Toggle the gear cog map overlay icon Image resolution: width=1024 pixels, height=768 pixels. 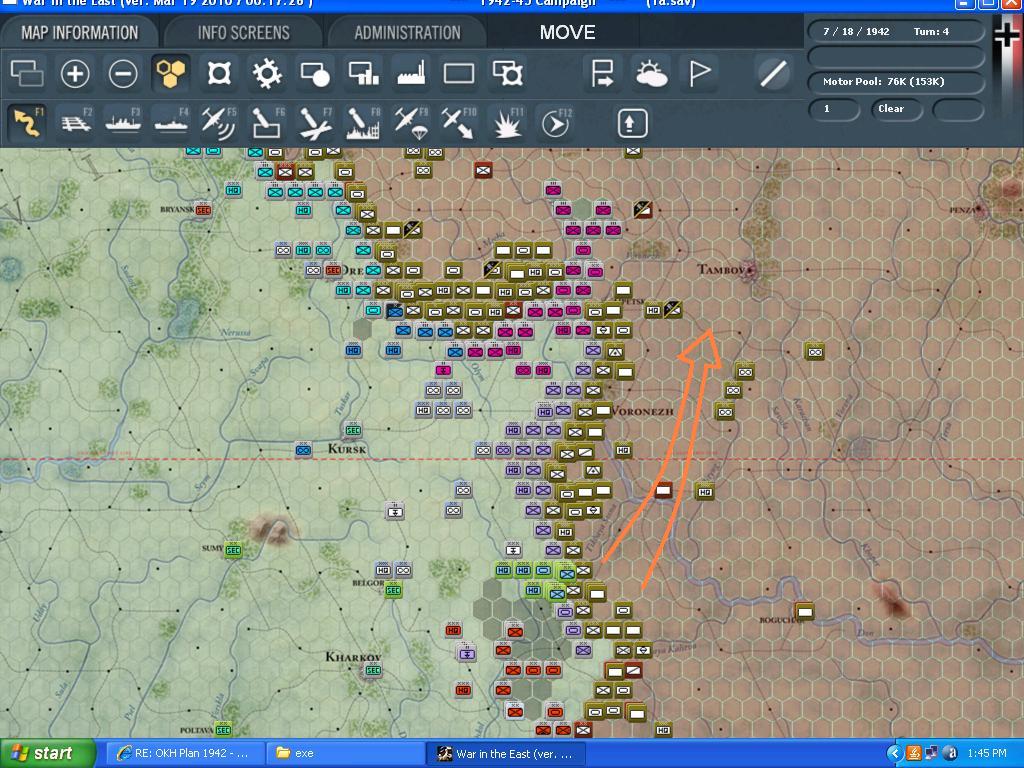[267, 73]
